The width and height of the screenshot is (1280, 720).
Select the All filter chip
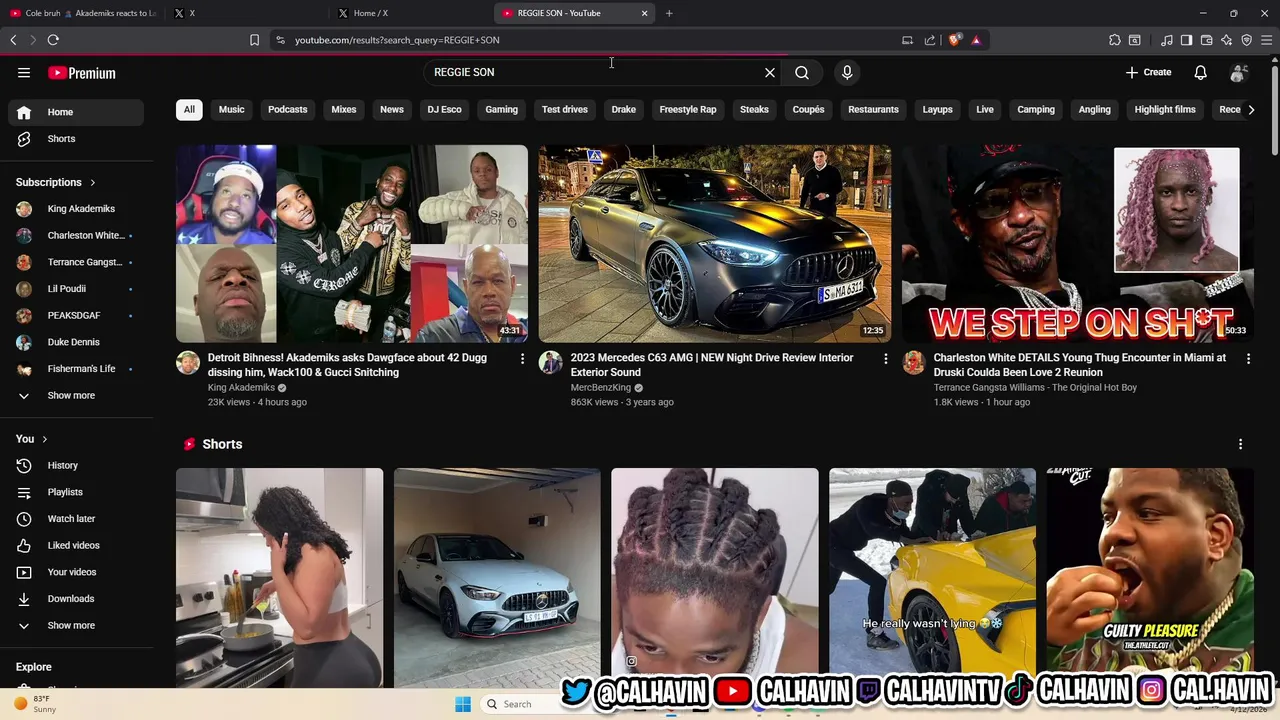(x=189, y=109)
